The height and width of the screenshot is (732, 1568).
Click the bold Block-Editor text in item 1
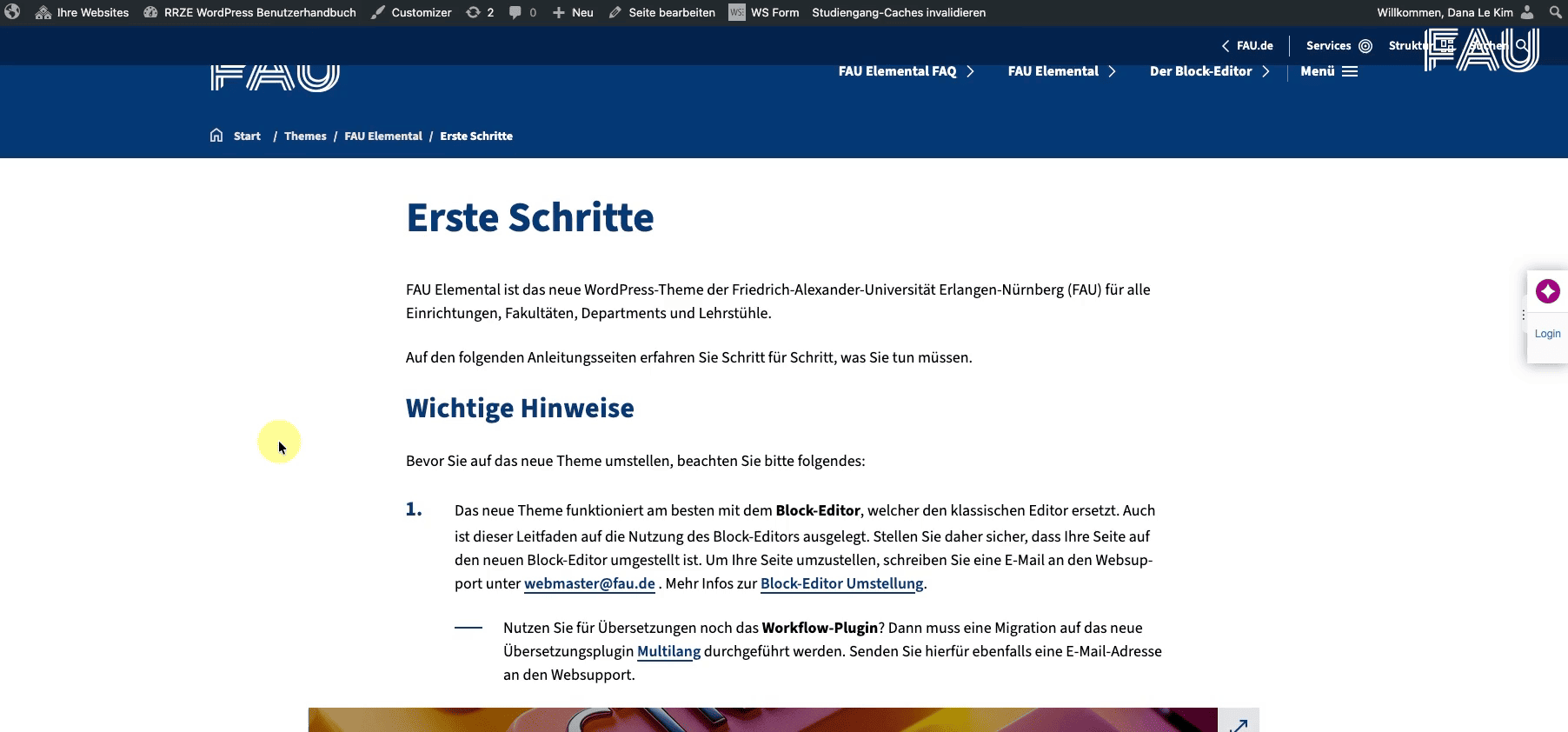point(818,510)
